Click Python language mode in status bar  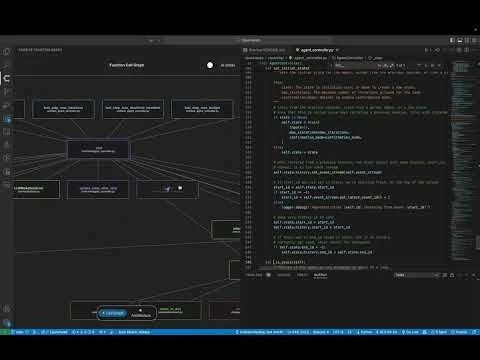click(364, 332)
